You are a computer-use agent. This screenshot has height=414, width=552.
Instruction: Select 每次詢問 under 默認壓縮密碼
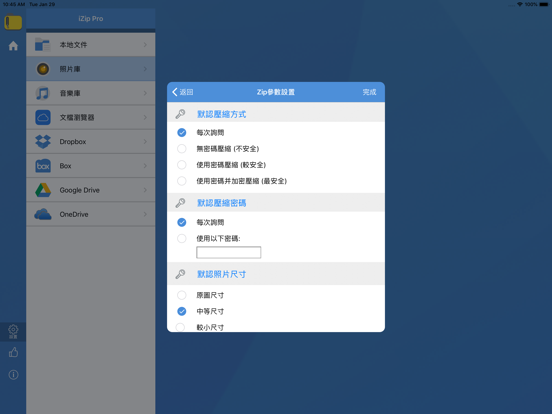click(182, 222)
